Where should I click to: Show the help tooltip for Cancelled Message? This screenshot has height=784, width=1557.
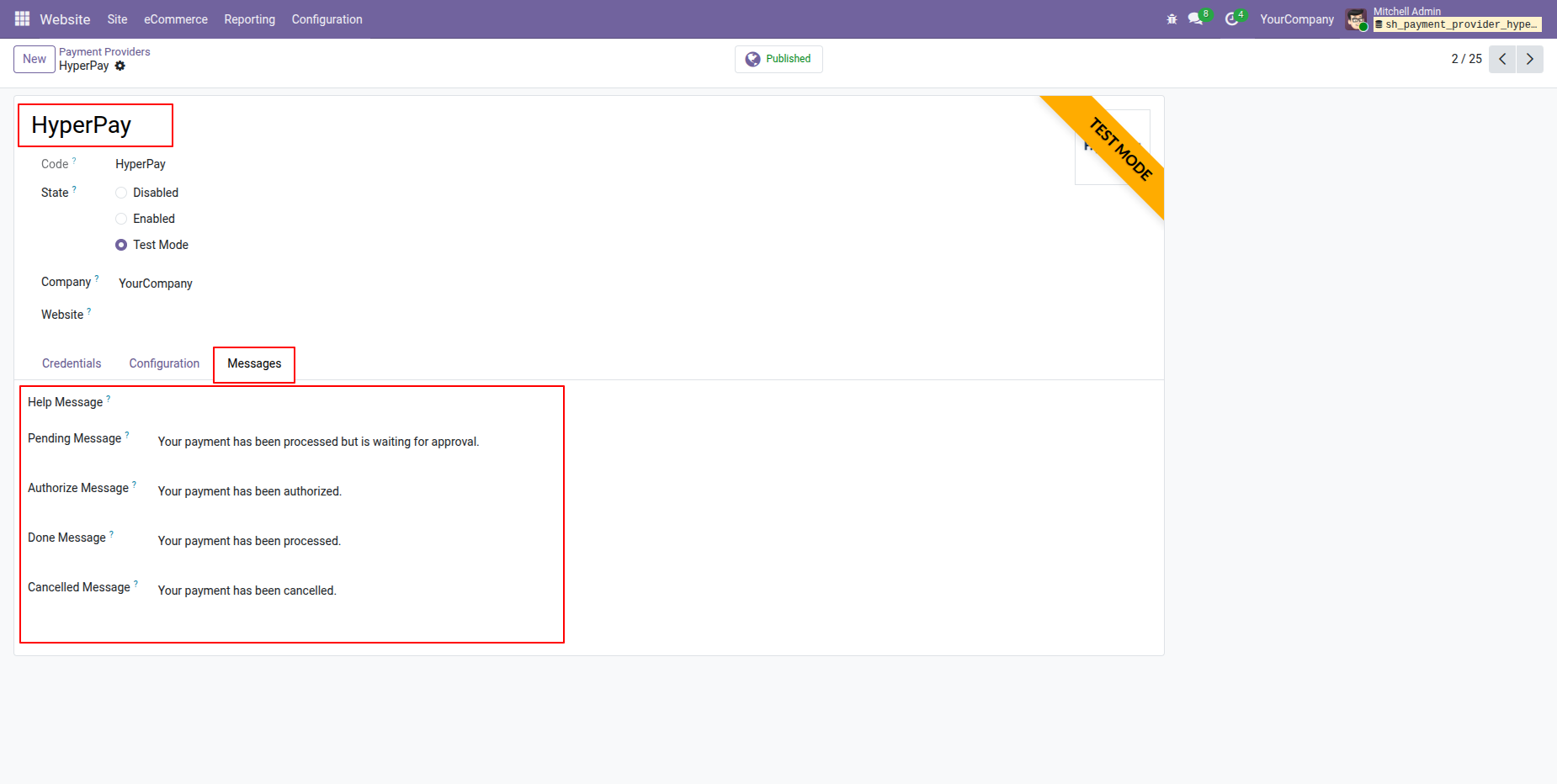click(136, 583)
